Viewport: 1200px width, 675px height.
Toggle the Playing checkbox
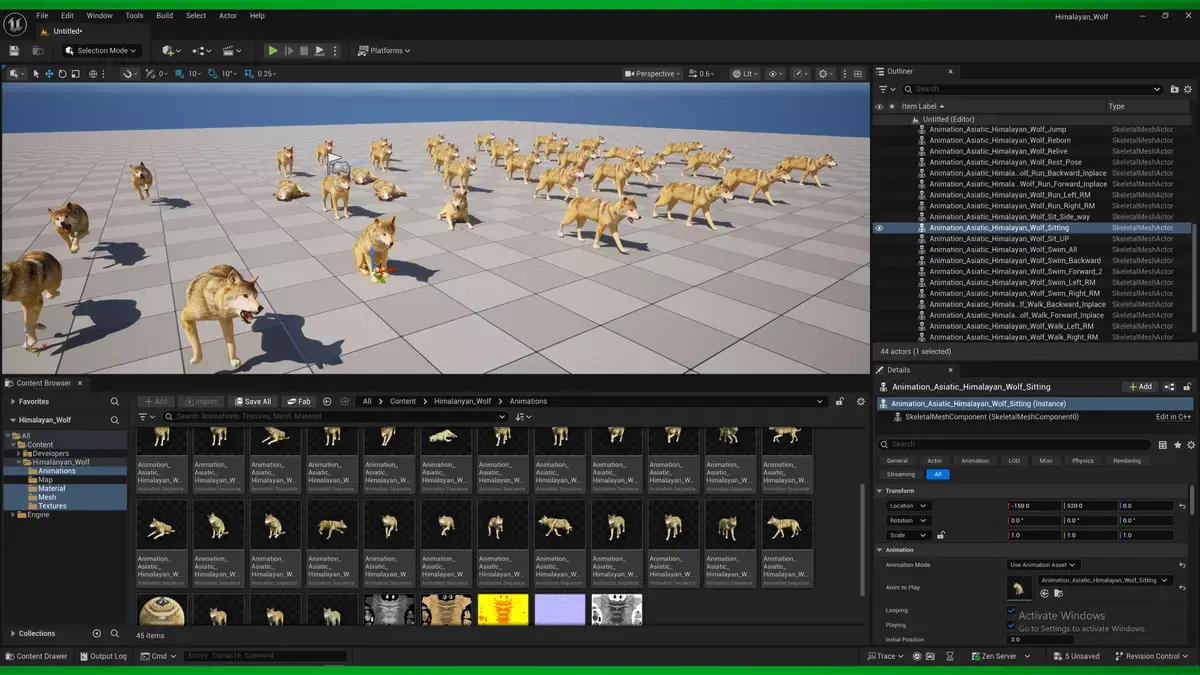tap(1012, 625)
